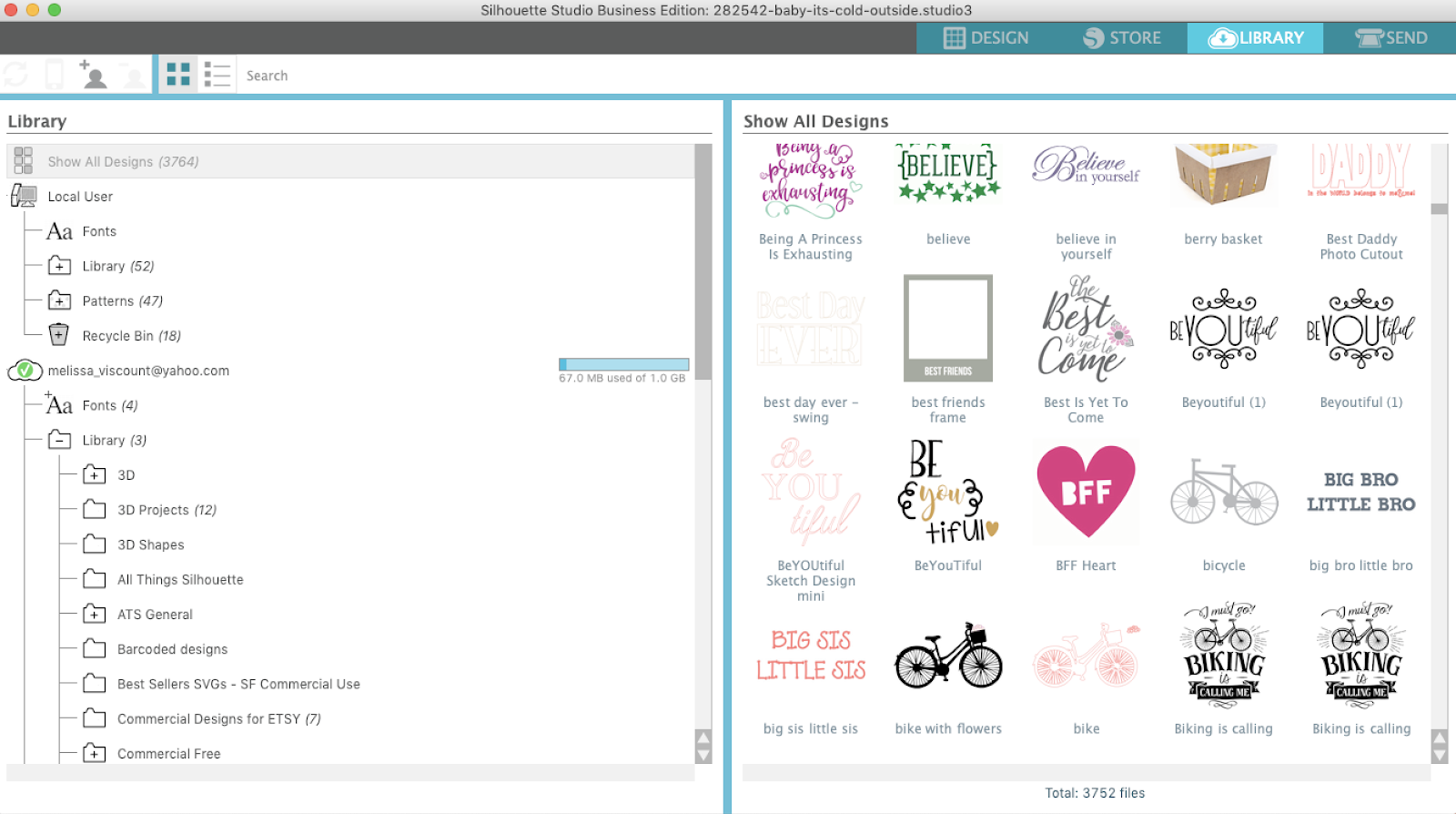This screenshot has height=814, width=1456.
Task: Click the sync library refresh icon
Action: click(x=16, y=75)
